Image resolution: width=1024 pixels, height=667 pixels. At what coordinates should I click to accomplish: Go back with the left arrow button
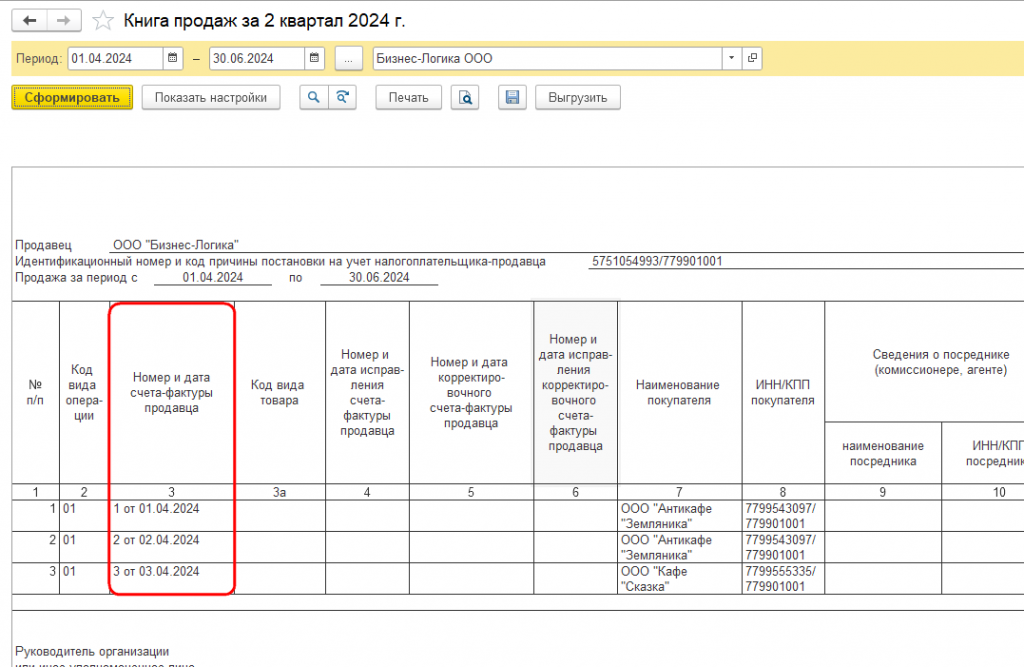click(x=29, y=21)
